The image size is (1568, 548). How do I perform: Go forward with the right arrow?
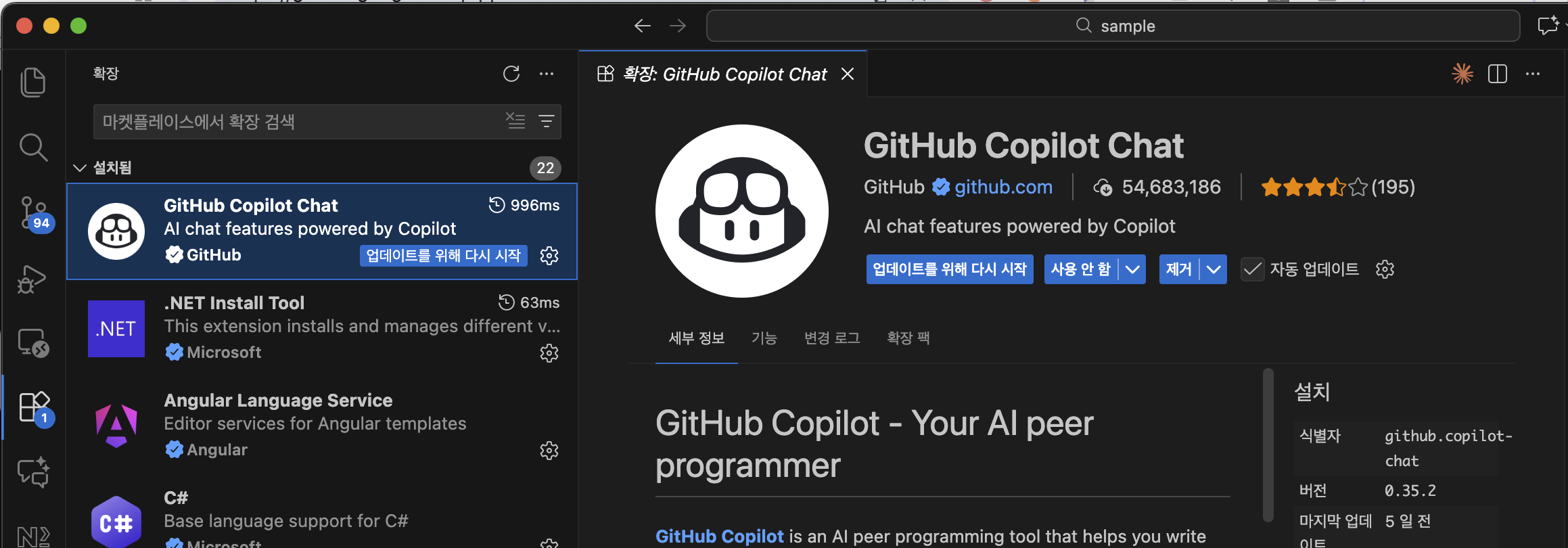click(678, 26)
